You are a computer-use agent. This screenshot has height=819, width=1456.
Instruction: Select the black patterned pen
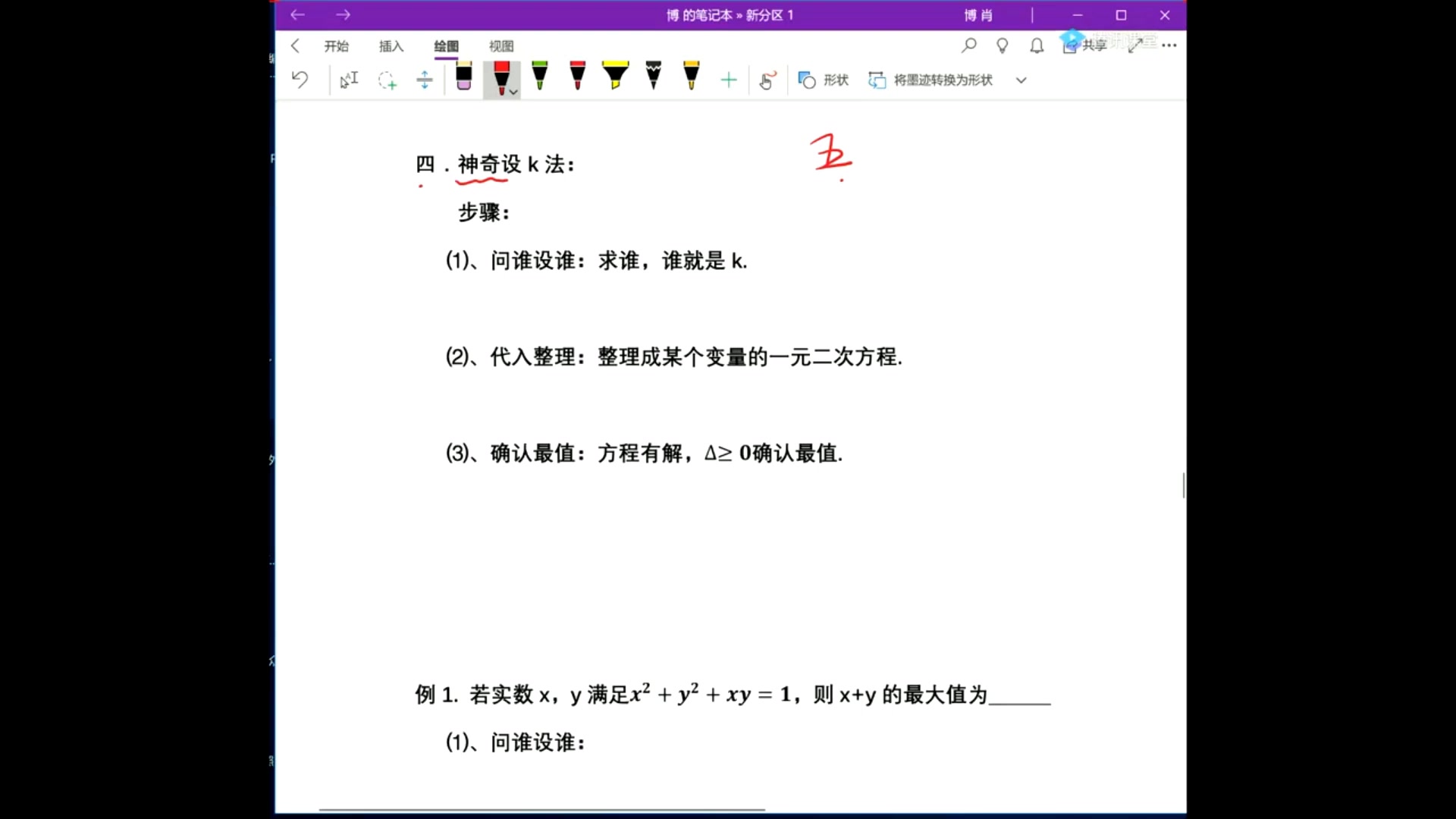653,77
